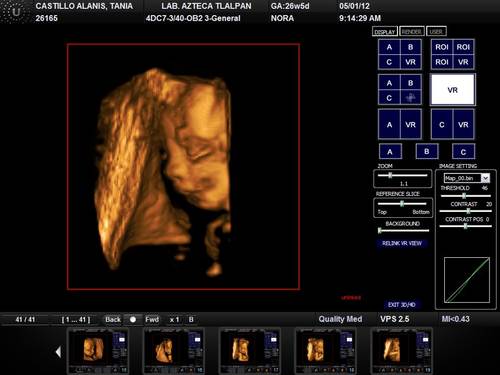Toggle the B mode button in playback bar
Viewport: 500px width, 375px height.
click(191, 319)
